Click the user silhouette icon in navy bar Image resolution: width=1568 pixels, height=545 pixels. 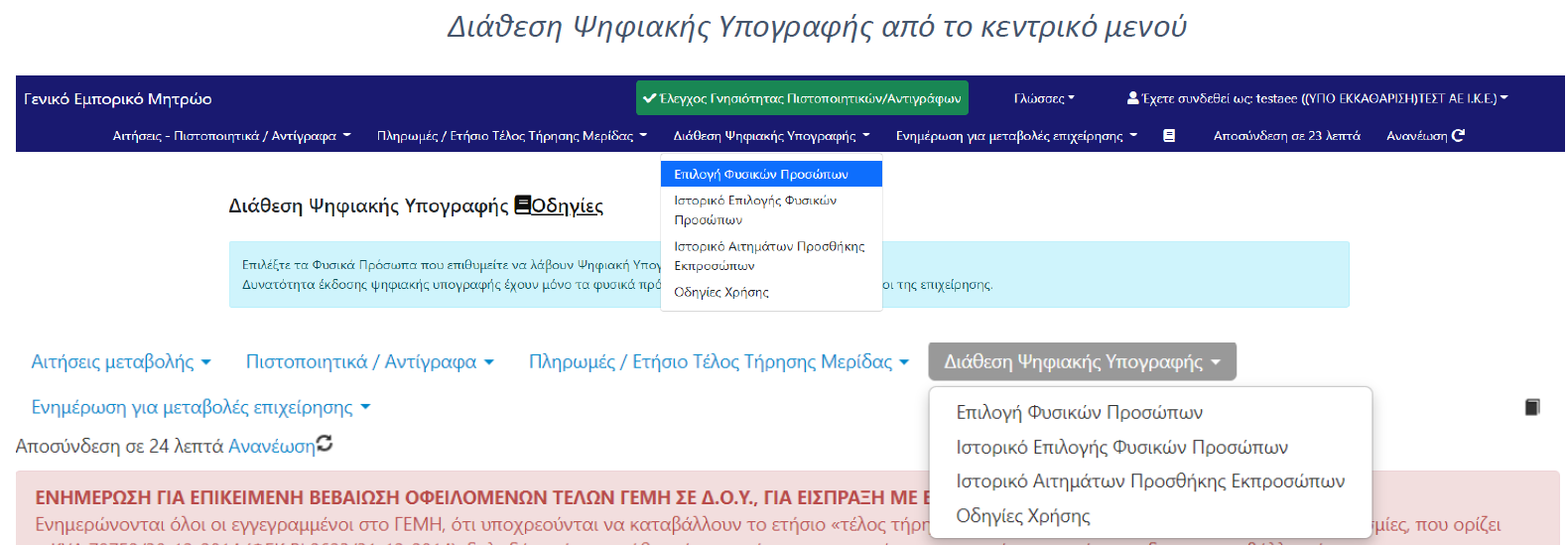pyautogui.click(x=1132, y=98)
